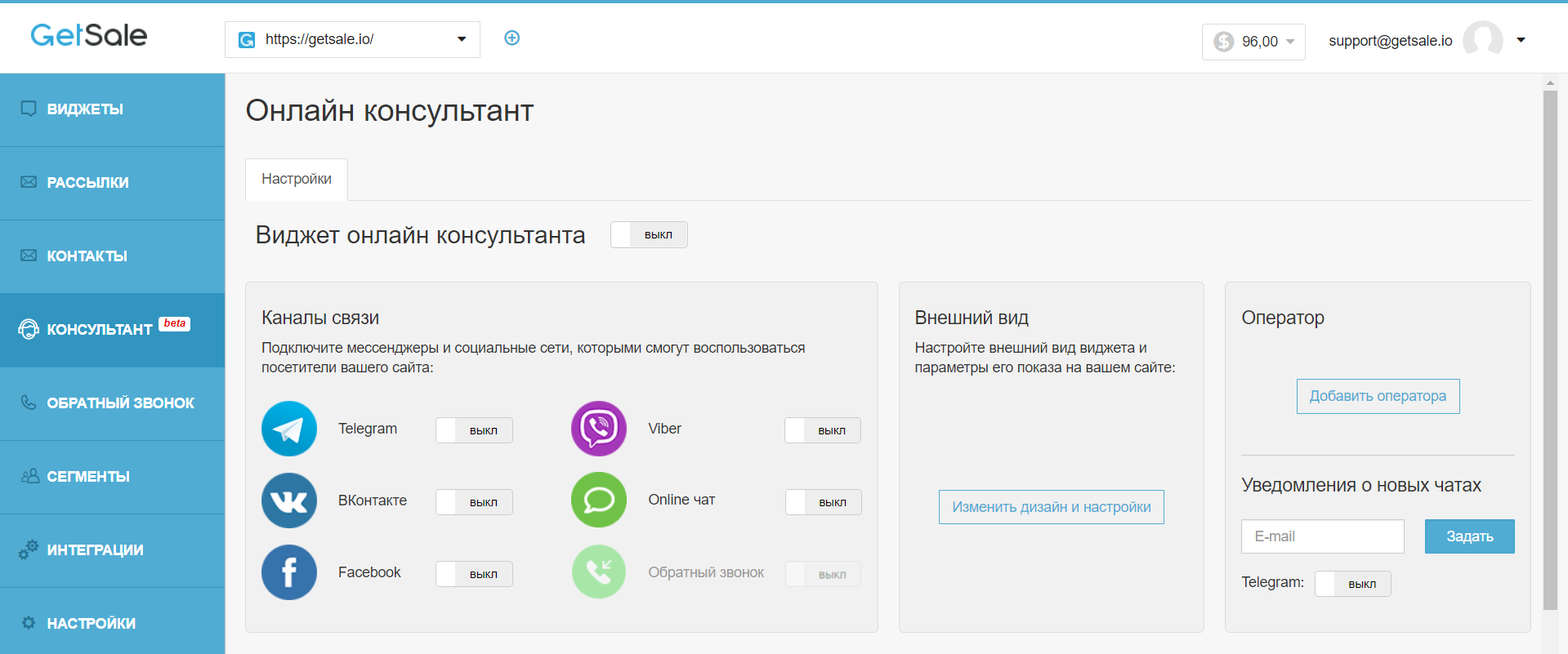
Task: Click the green Online chat icon
Action: pyautogui.click(x=598, y=500)
